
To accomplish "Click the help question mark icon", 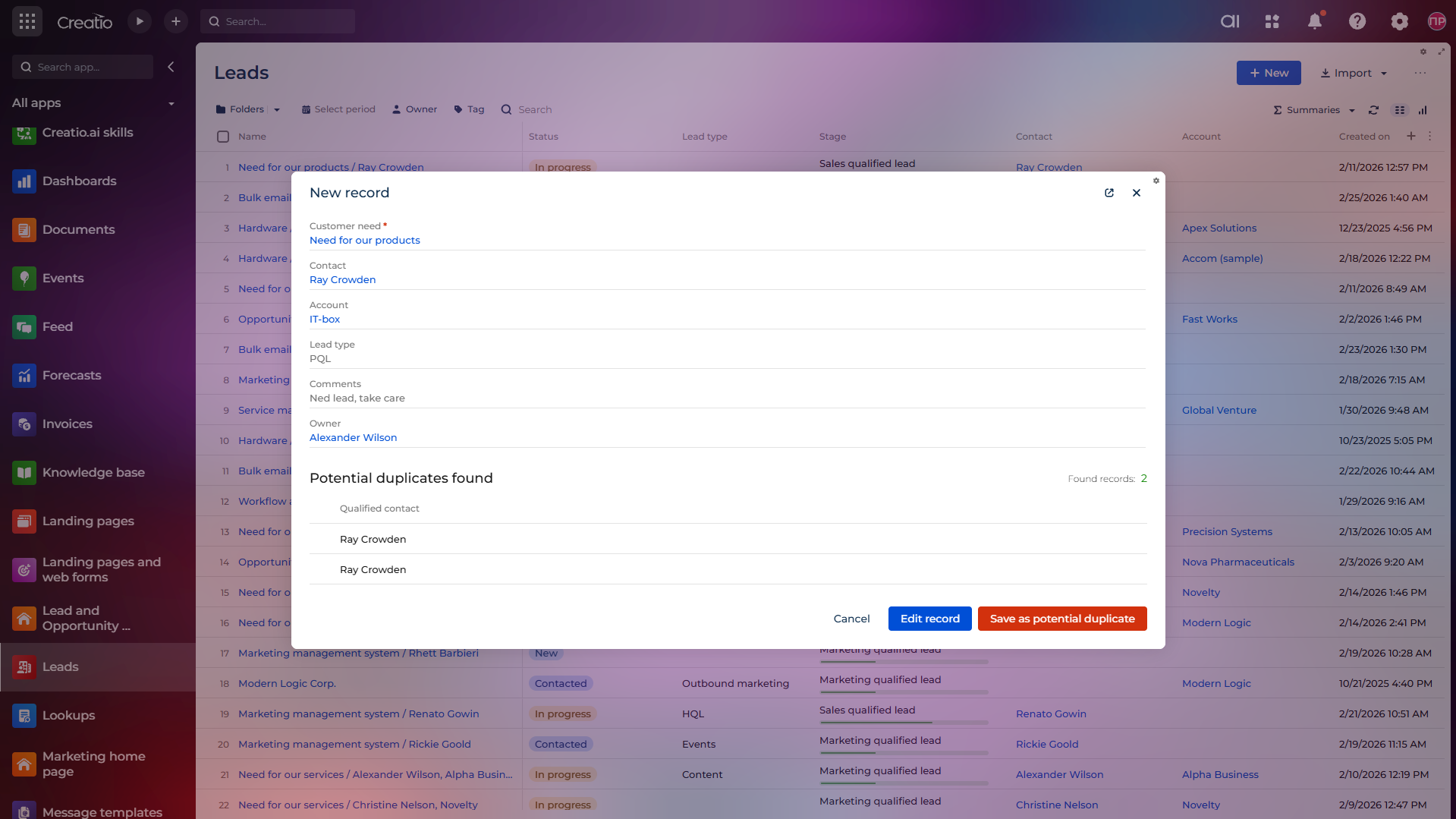I will click(1357, 21).
